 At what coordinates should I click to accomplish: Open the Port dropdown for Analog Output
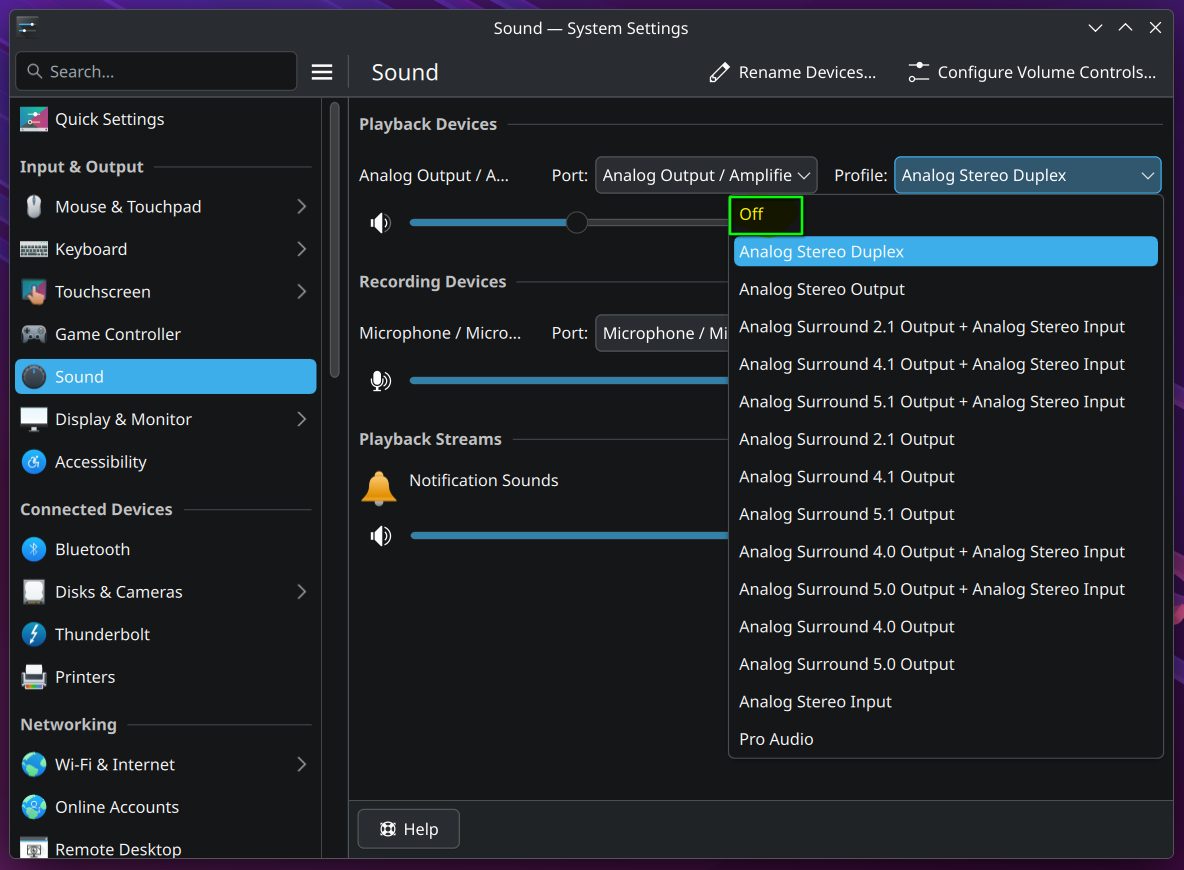point(706,175)
